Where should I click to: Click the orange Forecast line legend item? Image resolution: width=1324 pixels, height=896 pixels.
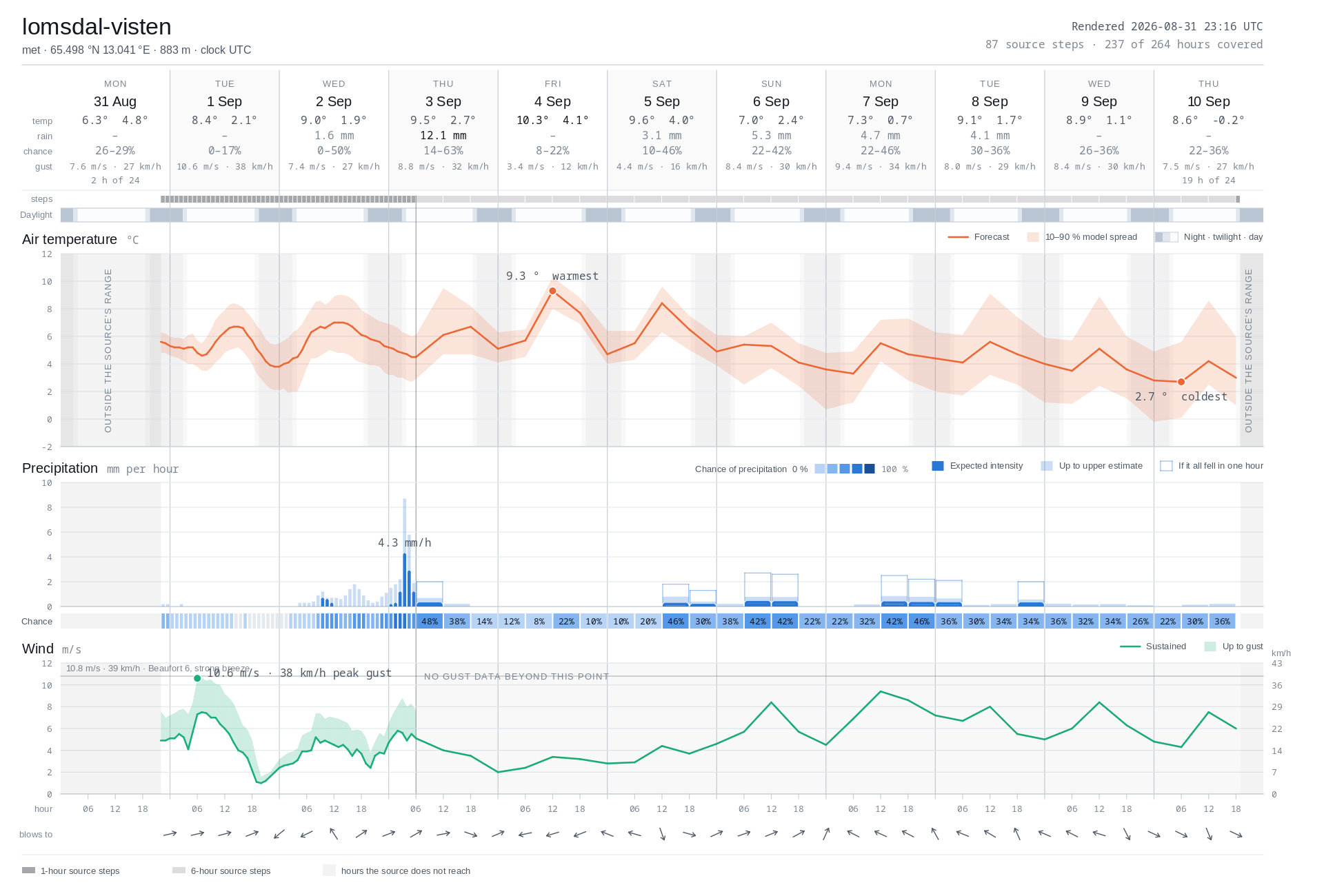pyautogui.click(x=979, y=237)
